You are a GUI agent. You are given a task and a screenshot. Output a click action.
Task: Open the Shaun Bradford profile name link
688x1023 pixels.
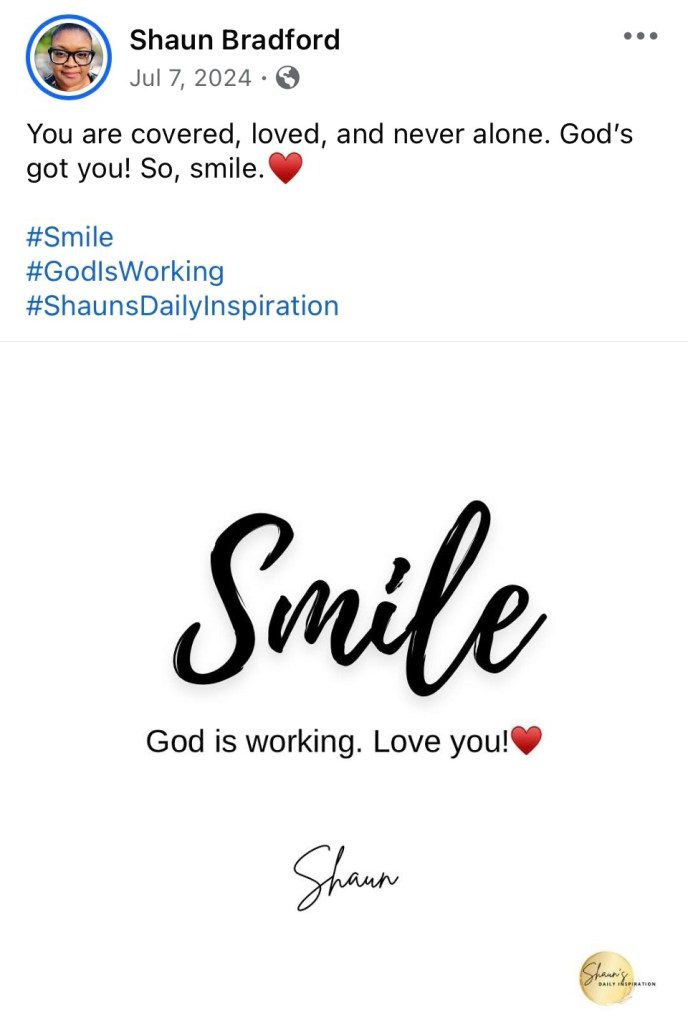(235, 40)
